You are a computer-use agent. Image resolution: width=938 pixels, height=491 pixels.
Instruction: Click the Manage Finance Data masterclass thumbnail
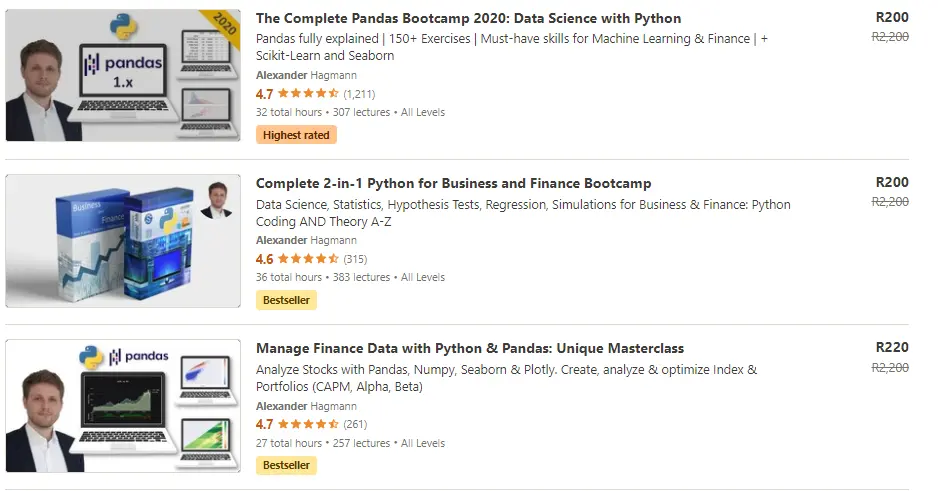123,406
